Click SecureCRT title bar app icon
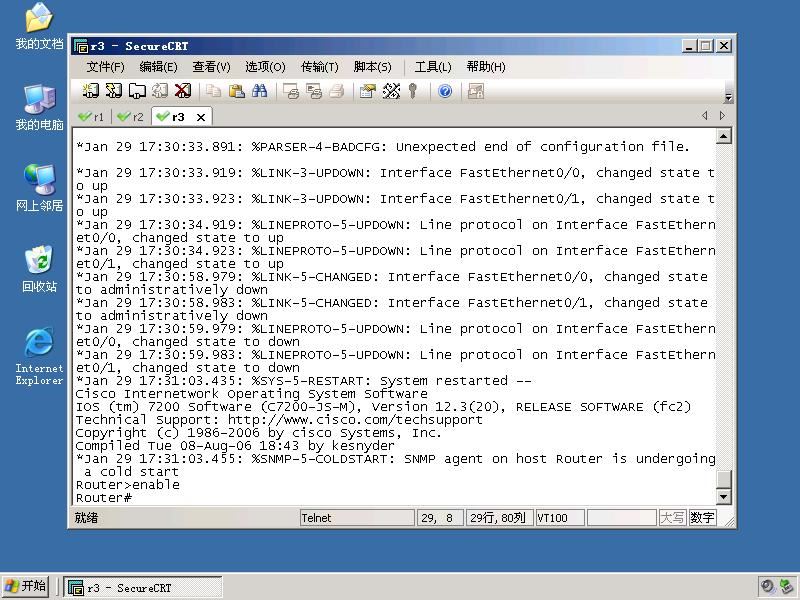 [81, 46]
